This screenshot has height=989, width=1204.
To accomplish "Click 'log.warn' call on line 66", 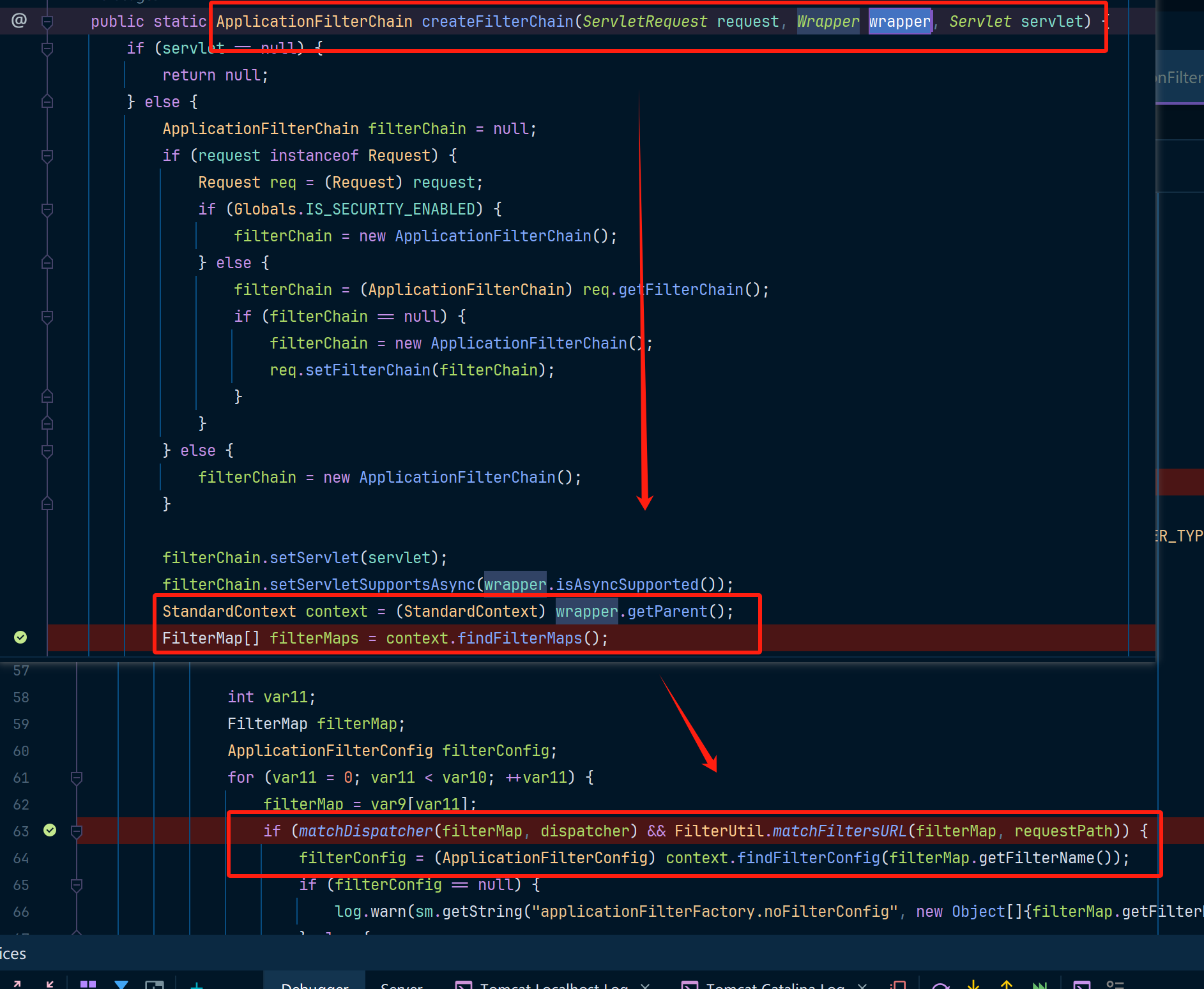I will (x=370, y=911).
